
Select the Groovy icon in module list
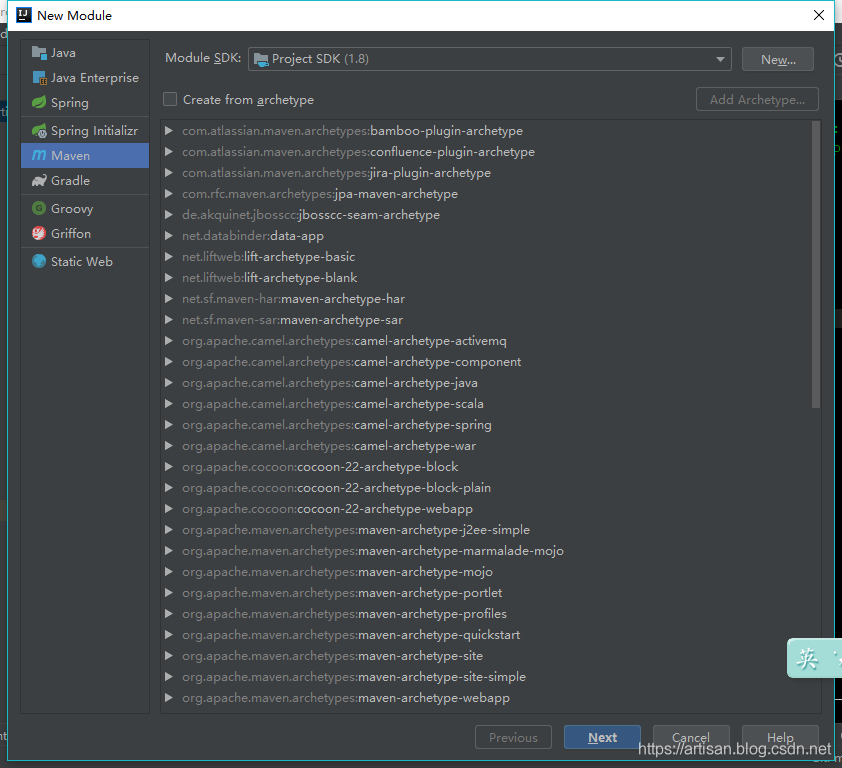39,209
